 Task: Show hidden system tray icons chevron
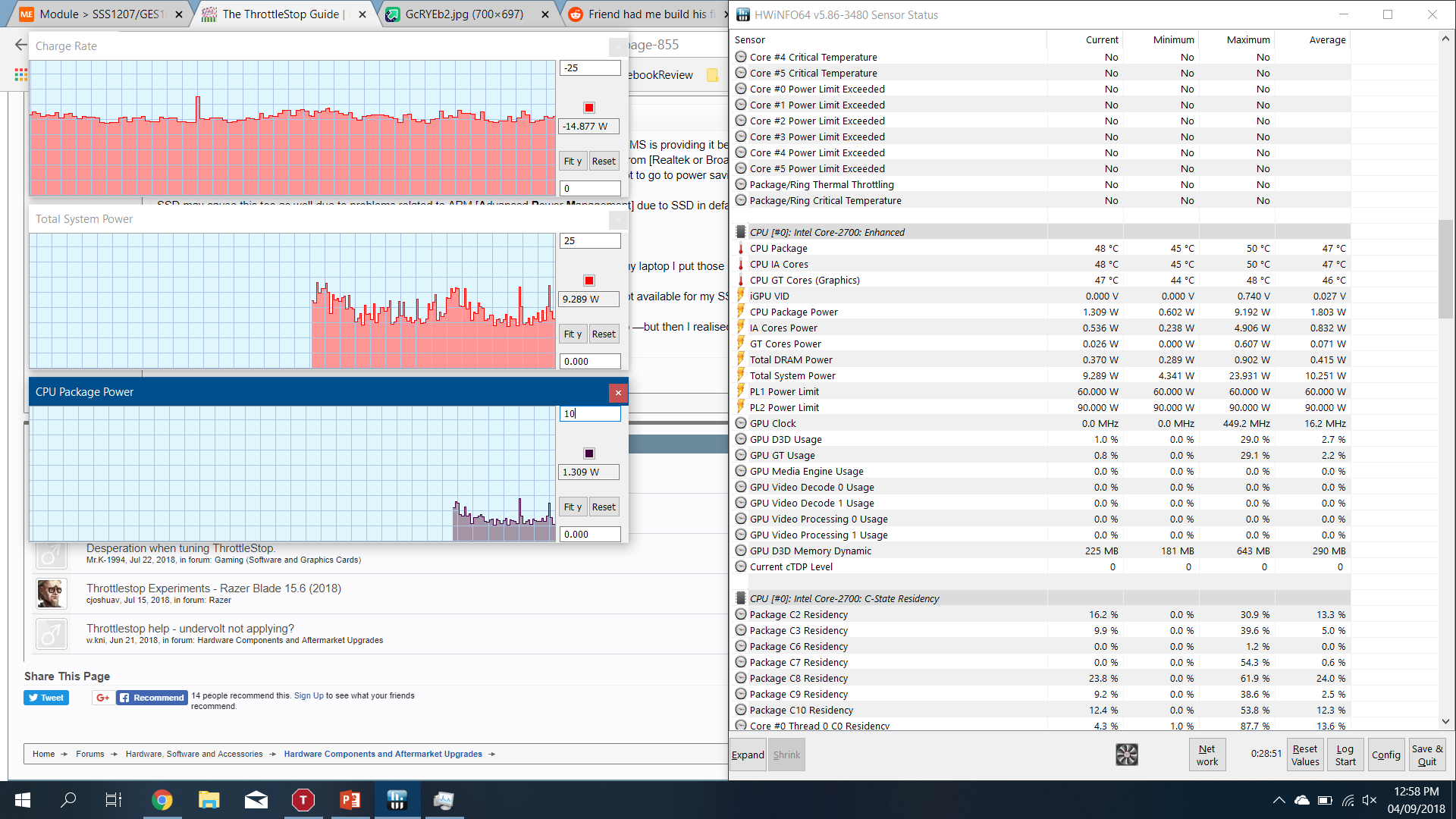click(1279, 800)
